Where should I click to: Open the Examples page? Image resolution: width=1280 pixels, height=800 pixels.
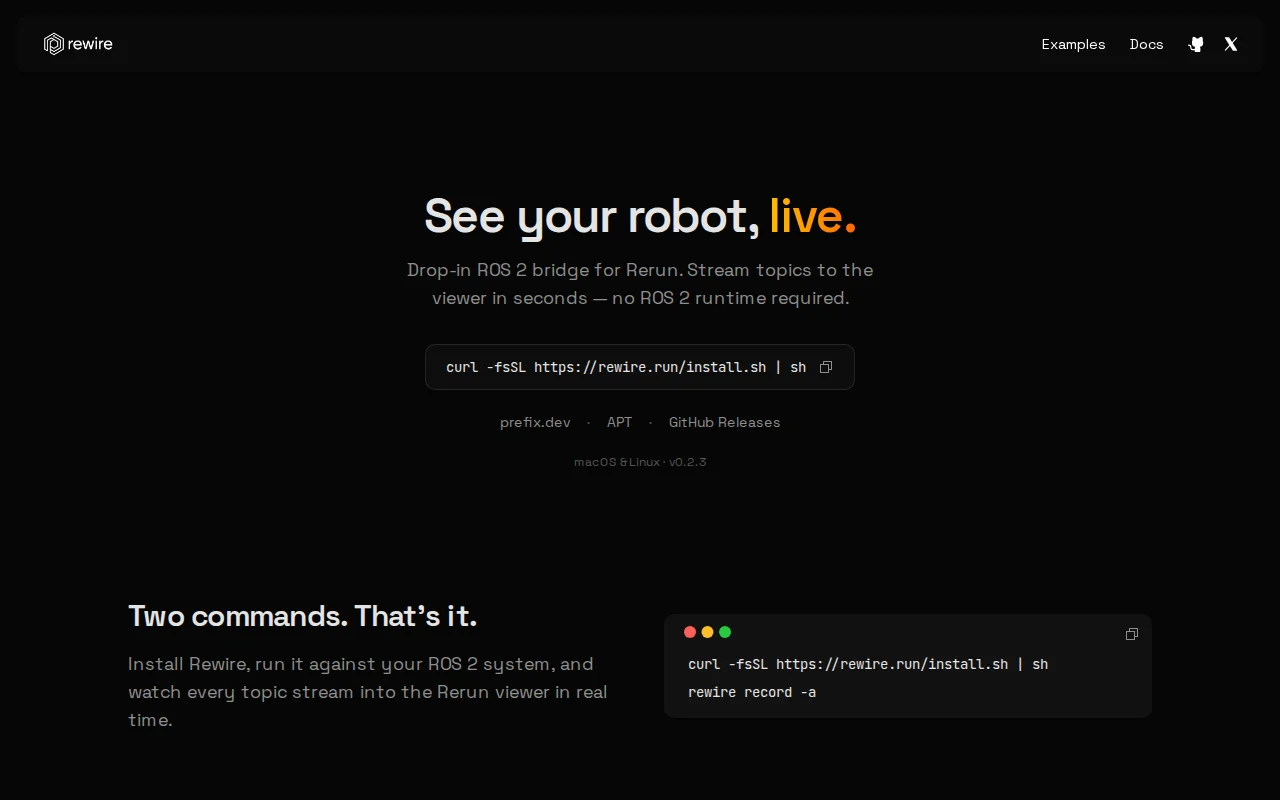[x=1073, y=44]
